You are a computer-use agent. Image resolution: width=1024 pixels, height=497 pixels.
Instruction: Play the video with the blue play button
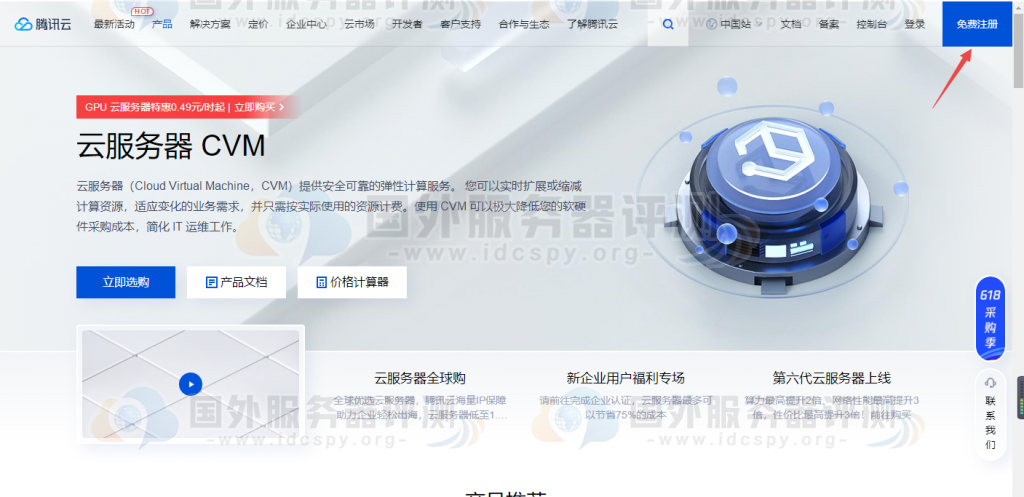[x=191, y=384]
